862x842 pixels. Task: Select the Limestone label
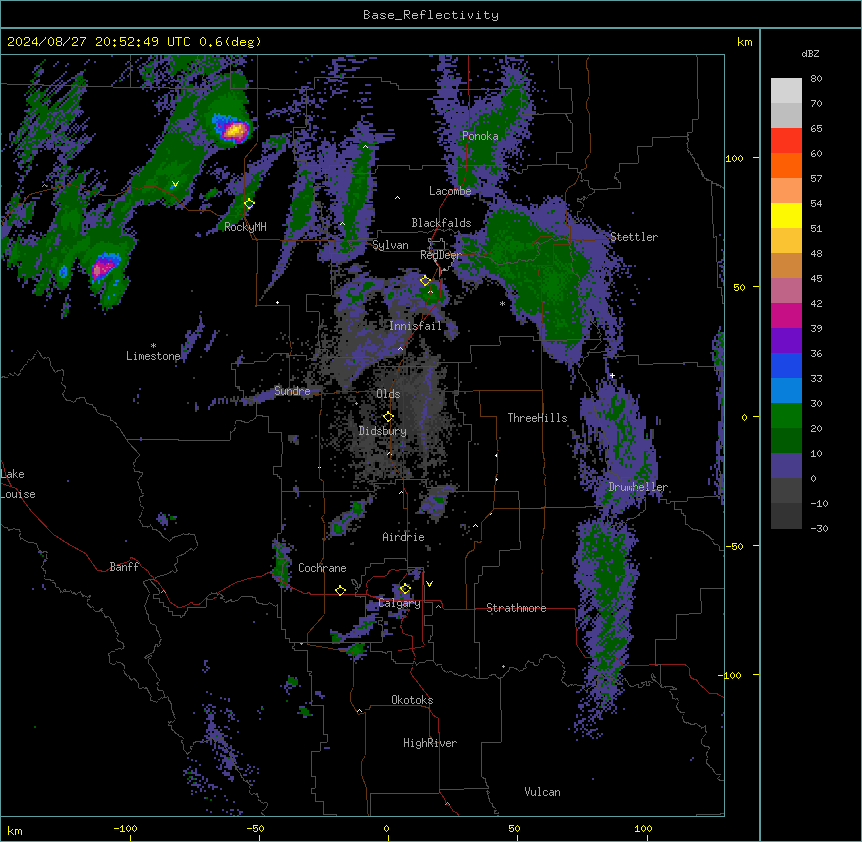[x=153, y=356]
